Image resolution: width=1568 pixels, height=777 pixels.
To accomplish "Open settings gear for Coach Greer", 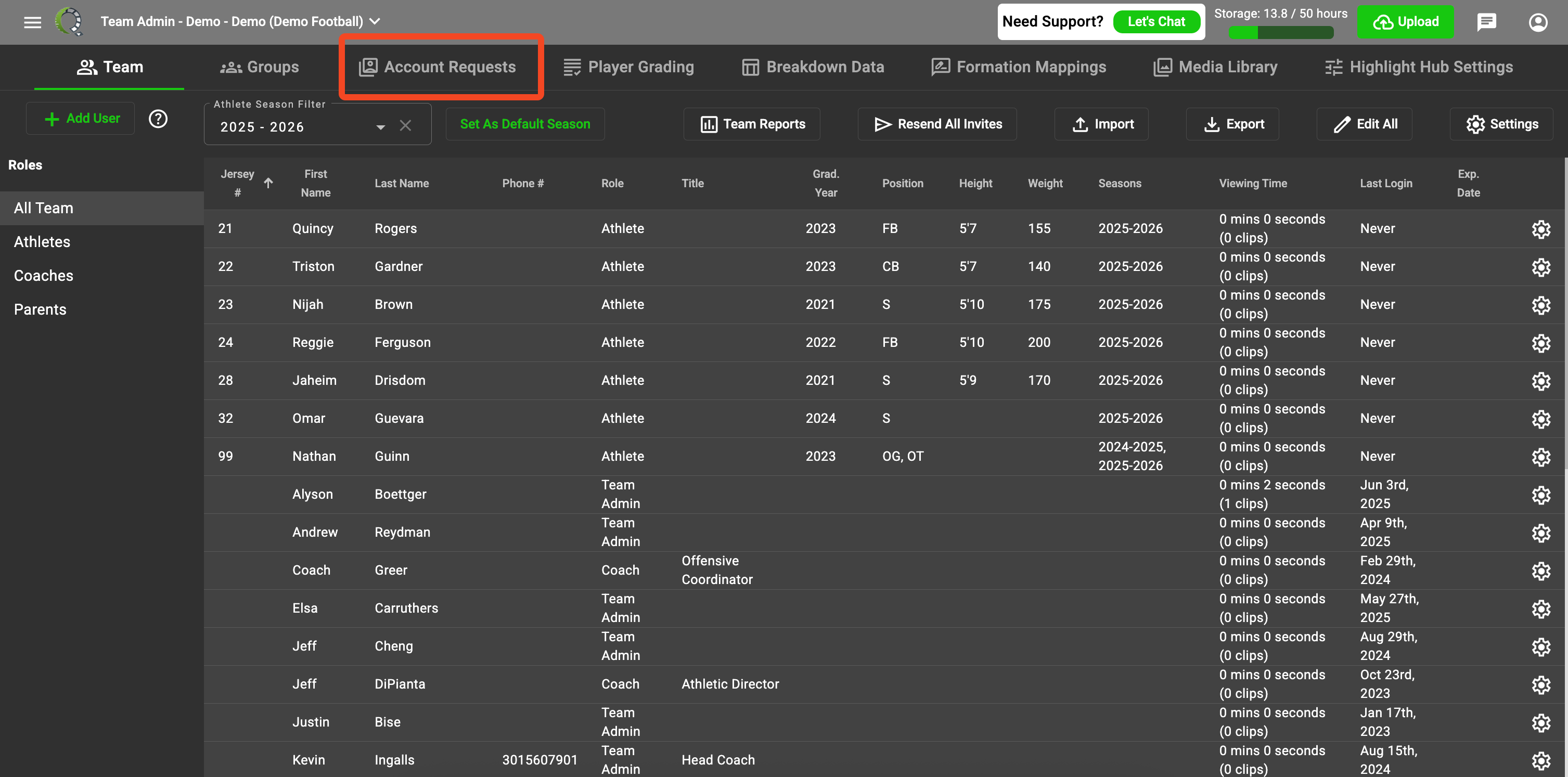I will point(1540,572).
